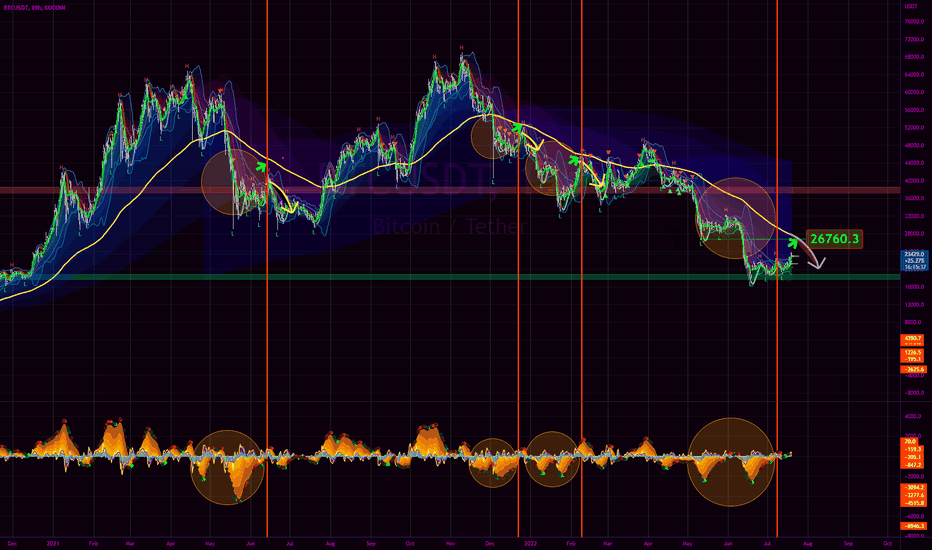The height and width of the screenshot is (550, 932).
Task: Select the orange -8946.3 oscillator value tag
Action: (x=914, y=526)
